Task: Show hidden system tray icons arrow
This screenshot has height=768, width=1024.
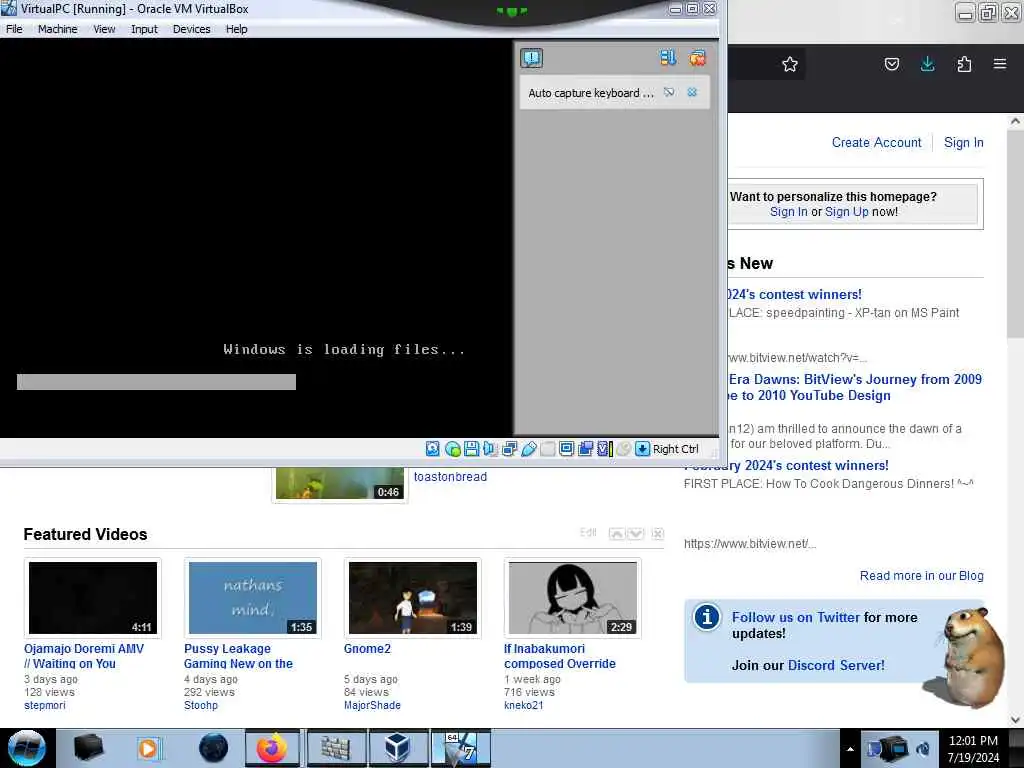Action: 850,749
